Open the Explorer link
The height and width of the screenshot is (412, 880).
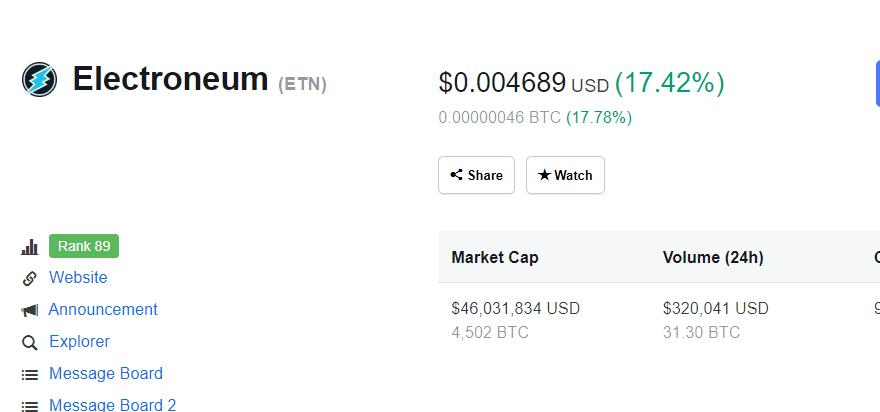point(79,342)
